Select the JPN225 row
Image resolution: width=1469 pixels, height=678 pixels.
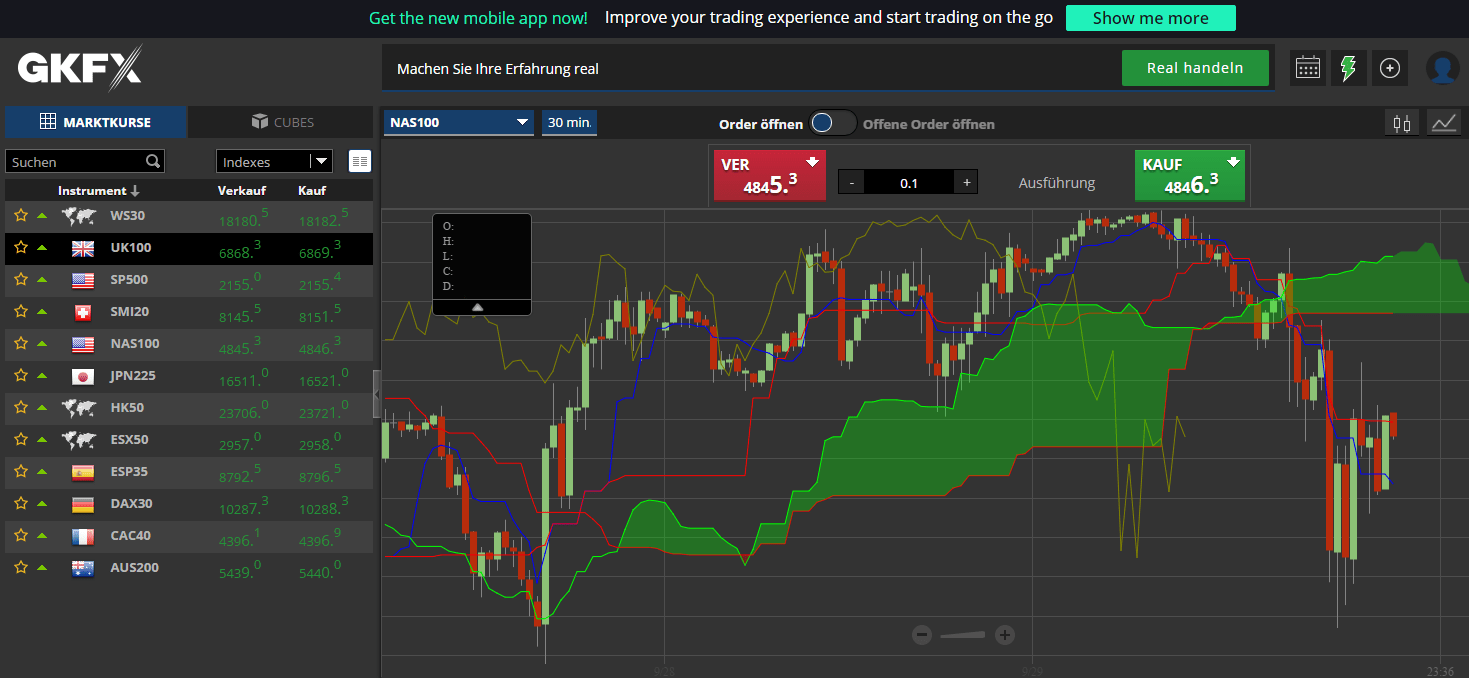click(x=189, y=376)
